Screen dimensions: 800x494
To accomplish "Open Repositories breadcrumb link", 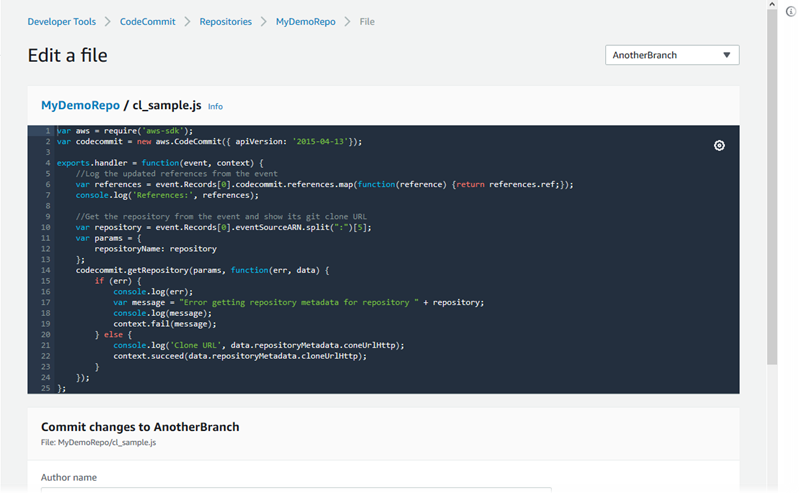I will pos(225,21).
